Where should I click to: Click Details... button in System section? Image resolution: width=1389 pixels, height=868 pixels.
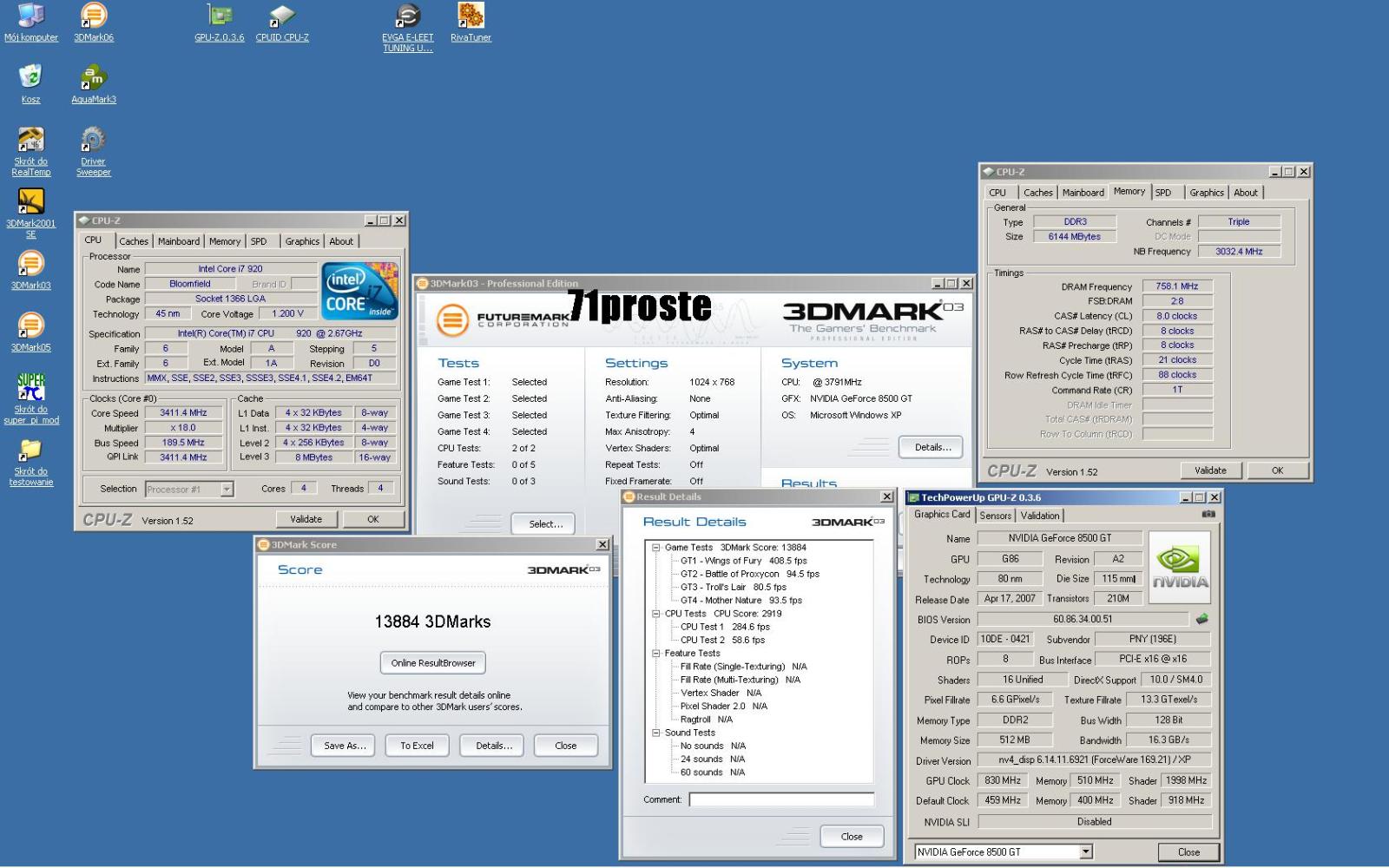[x=932, y=448]
